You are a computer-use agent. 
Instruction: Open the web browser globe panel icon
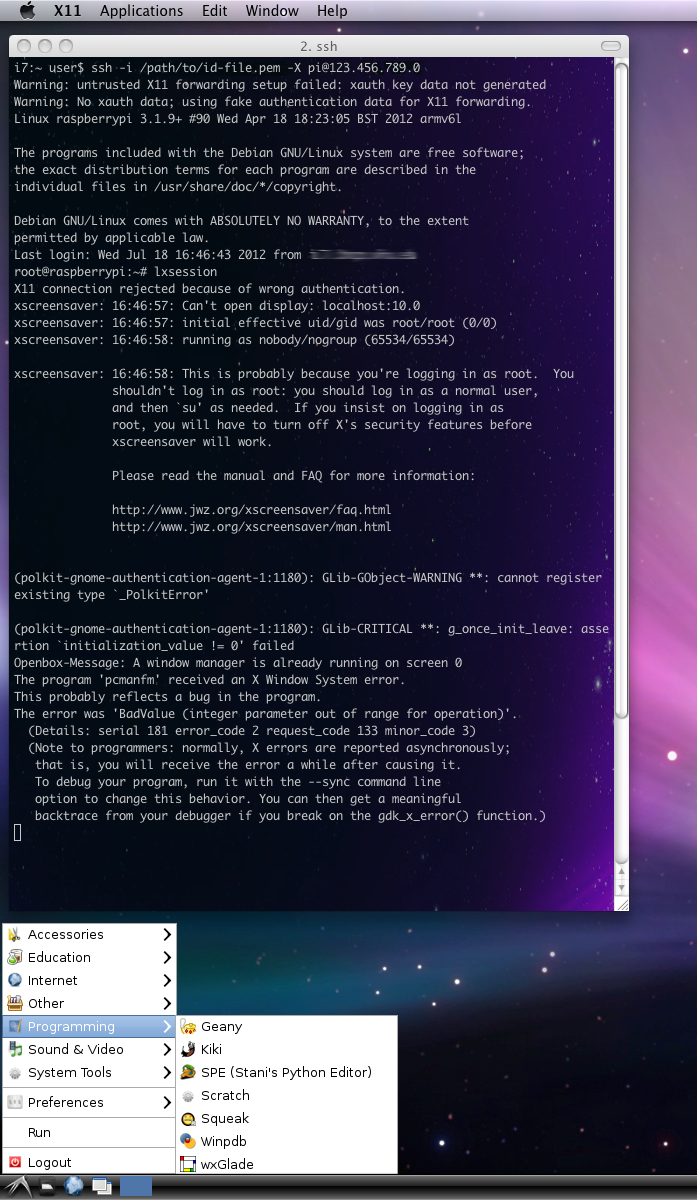click(74, 1187)
